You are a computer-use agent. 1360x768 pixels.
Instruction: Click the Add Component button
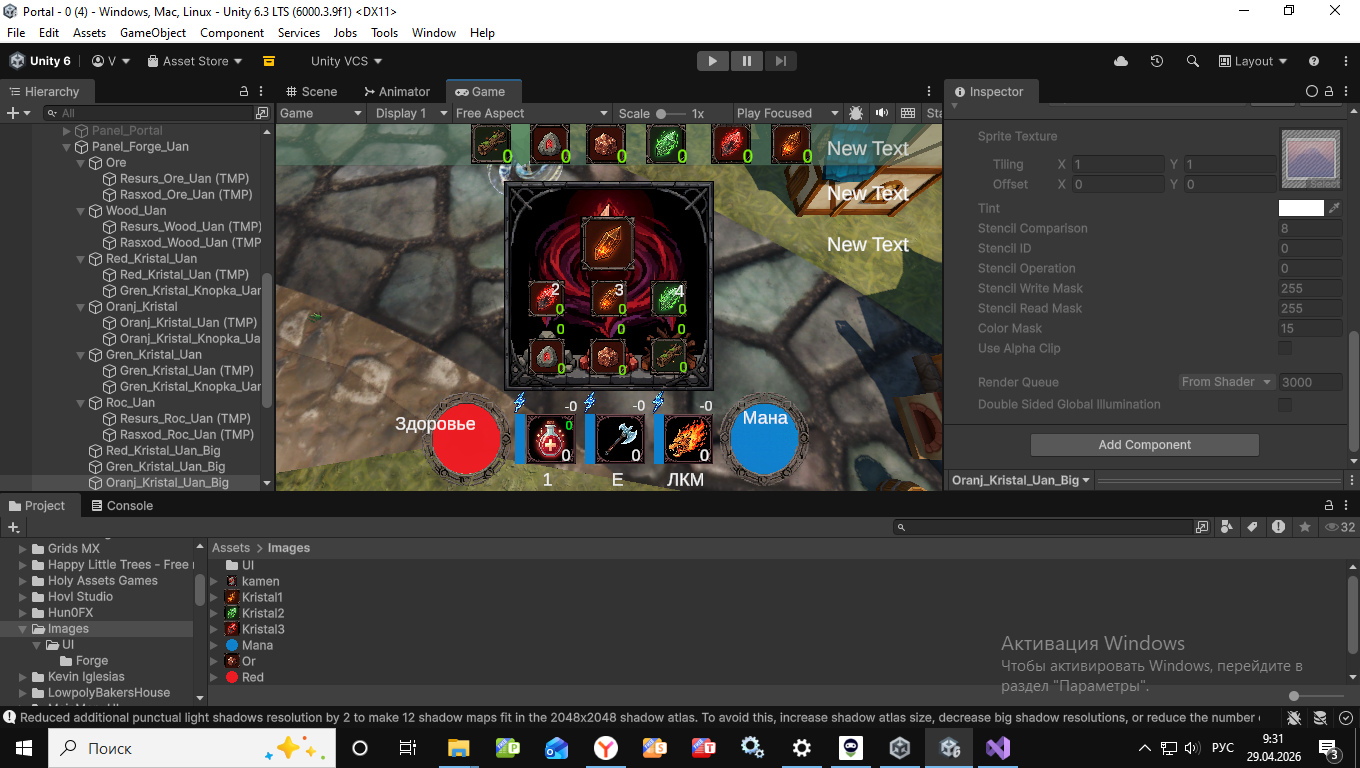pos(1145,445)
